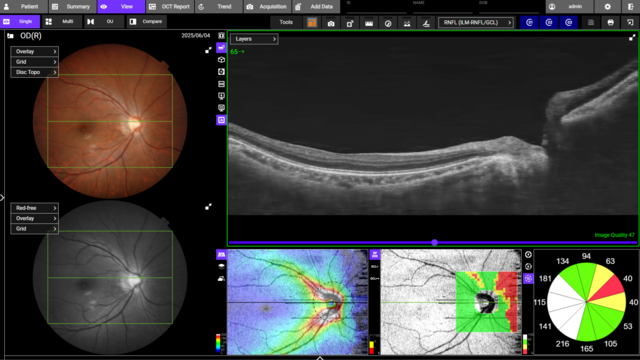Enlarge the color fundus image
640x360 pixels.
[208, 50]
